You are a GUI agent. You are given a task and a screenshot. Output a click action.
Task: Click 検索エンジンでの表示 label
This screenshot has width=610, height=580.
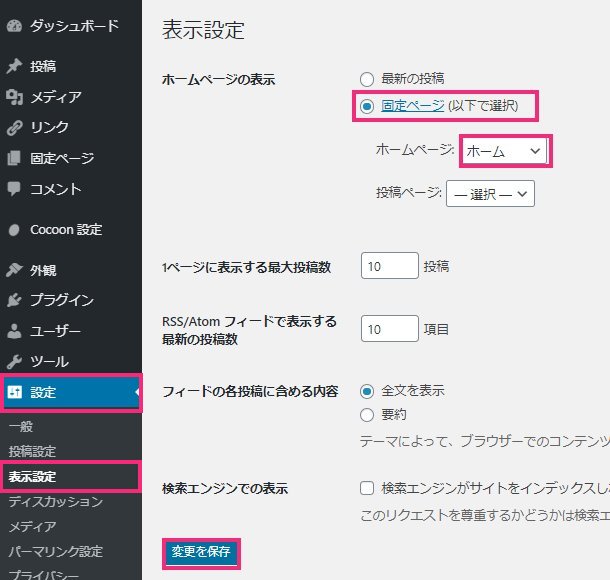(225, 488)
